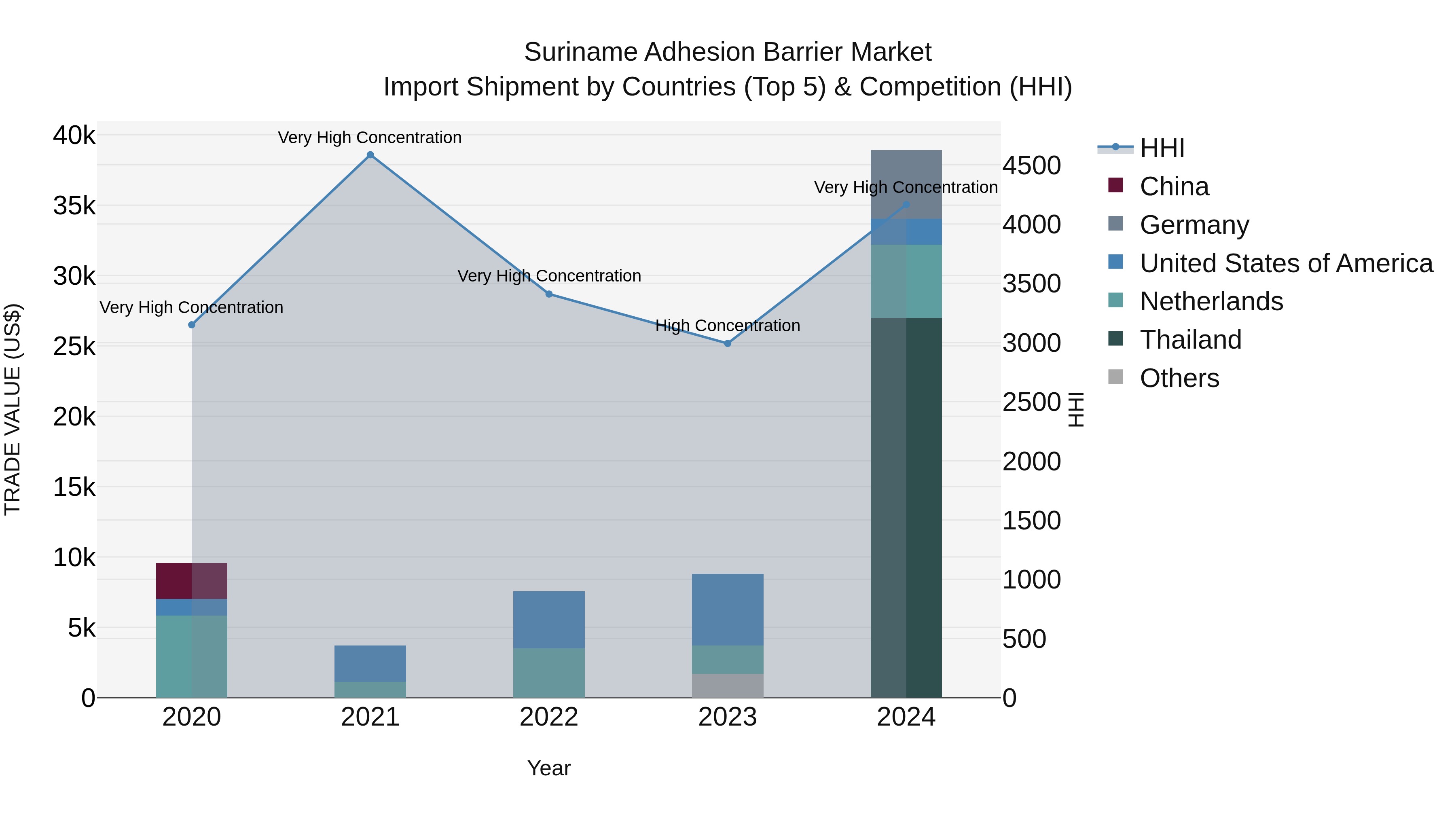Screen dimensions: 1456x819
Task: Click the HHI data point for 2020
Action: point(192,325)
